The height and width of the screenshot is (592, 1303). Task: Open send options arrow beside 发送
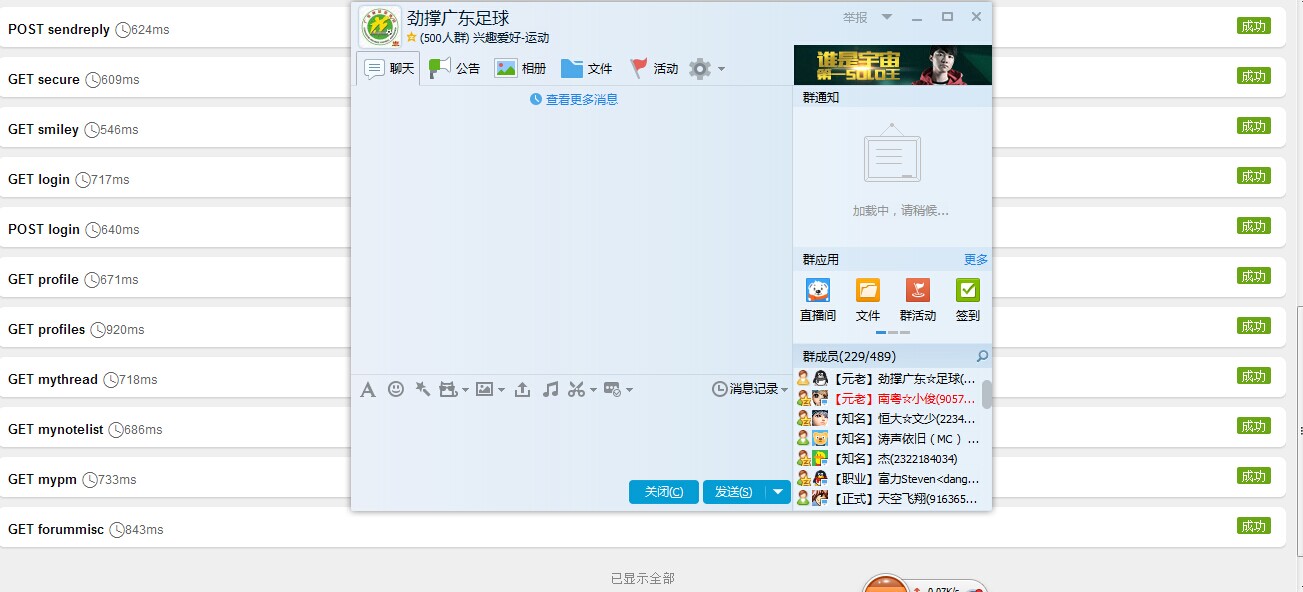tap(778, 492)
